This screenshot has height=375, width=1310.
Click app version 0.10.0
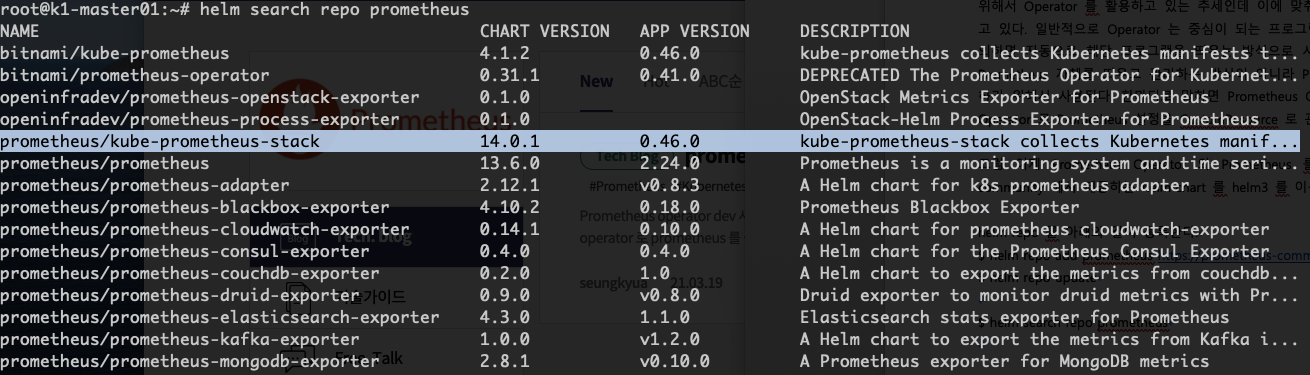(670, 229)
